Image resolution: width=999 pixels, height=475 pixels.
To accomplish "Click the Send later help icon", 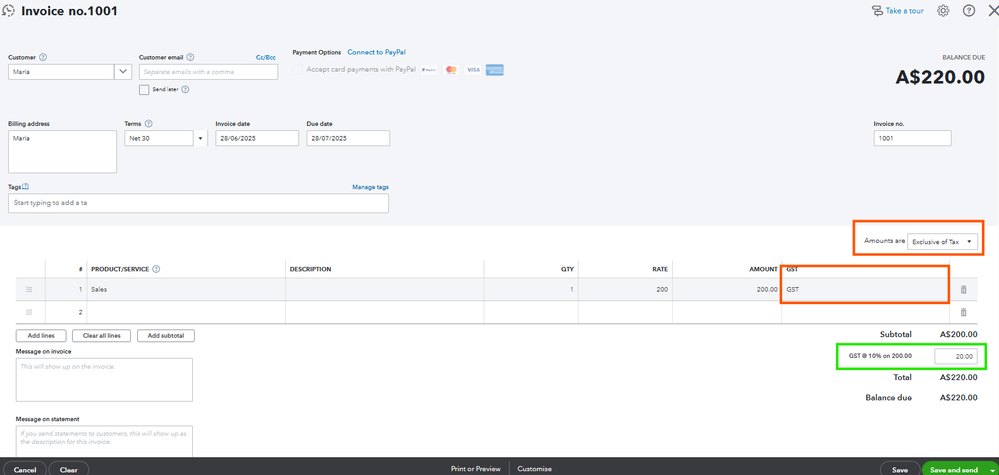I will click(x=185, y=90).
